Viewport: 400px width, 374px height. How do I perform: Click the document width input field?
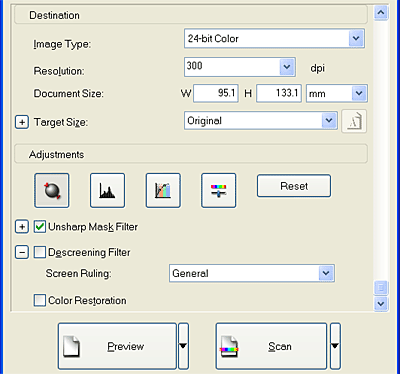(216, 93)
